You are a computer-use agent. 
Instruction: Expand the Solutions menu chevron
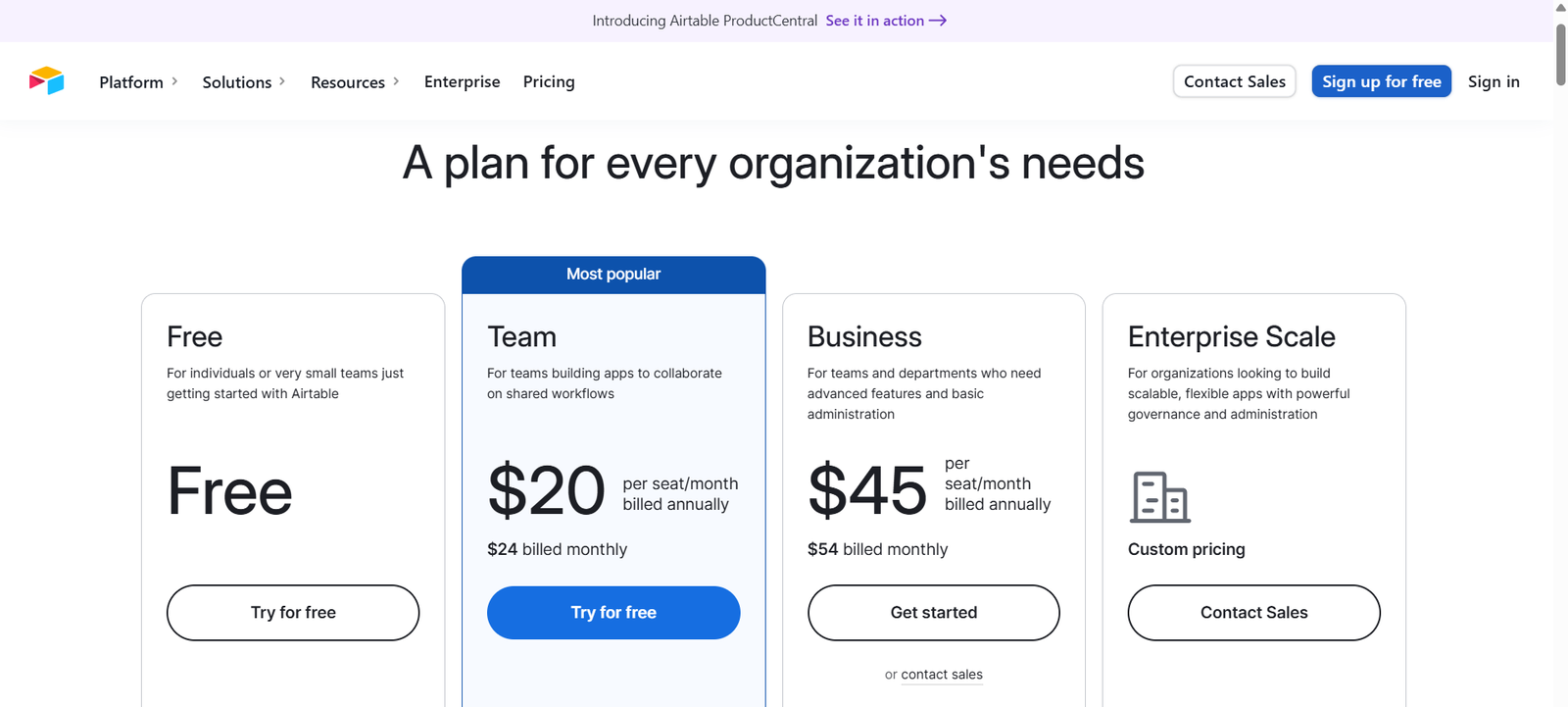[x=282, y=81]
